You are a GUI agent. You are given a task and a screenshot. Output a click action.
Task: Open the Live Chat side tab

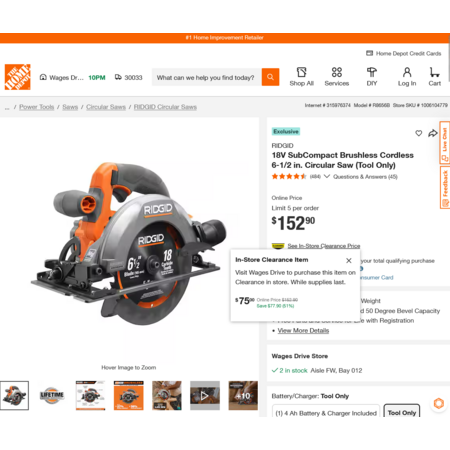pos(445,143)
